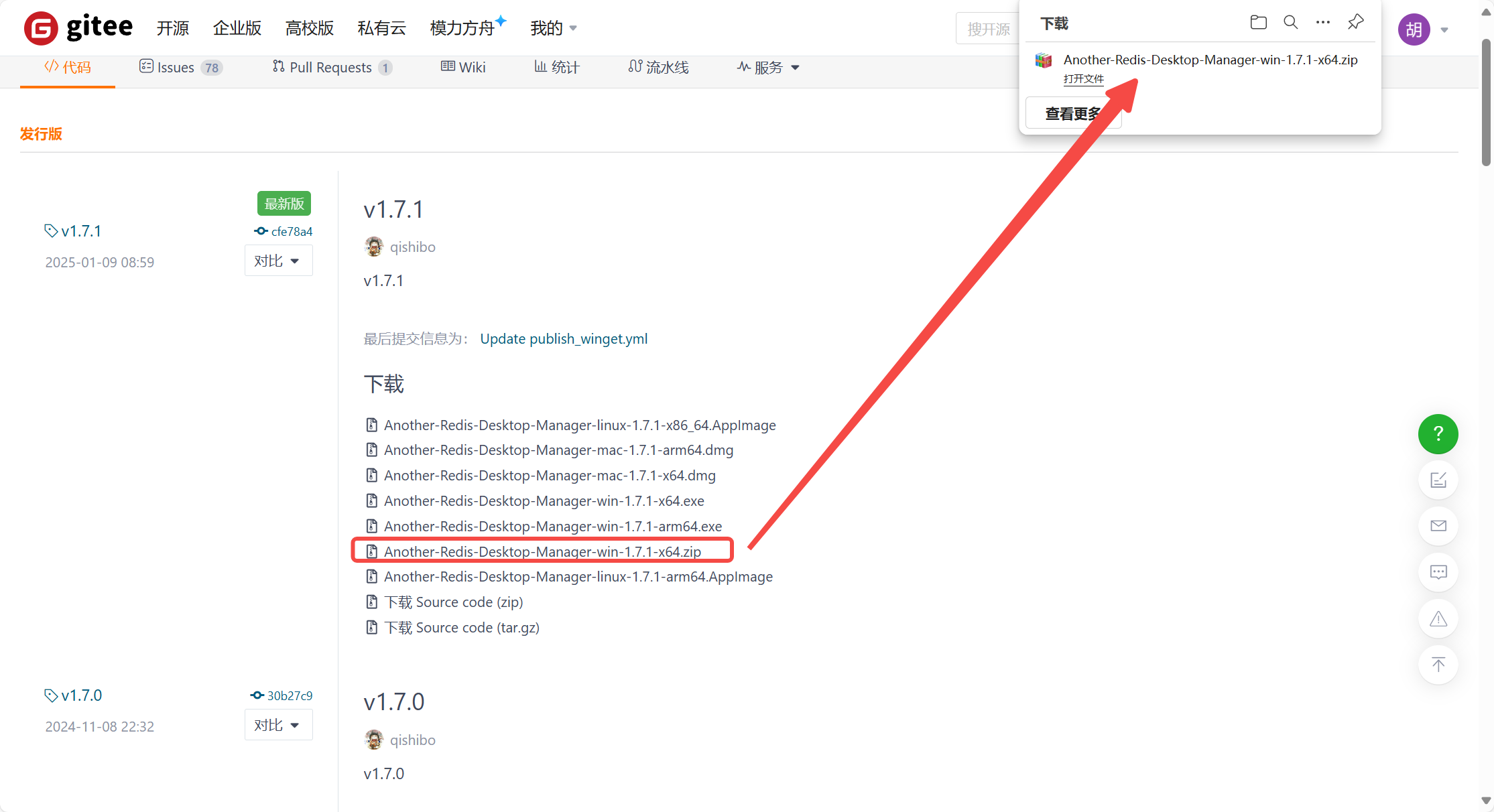
Task: Download Another-Redis-Desktop-Manager-win-1.7.1-x64.zip
Action: [542, 551]
